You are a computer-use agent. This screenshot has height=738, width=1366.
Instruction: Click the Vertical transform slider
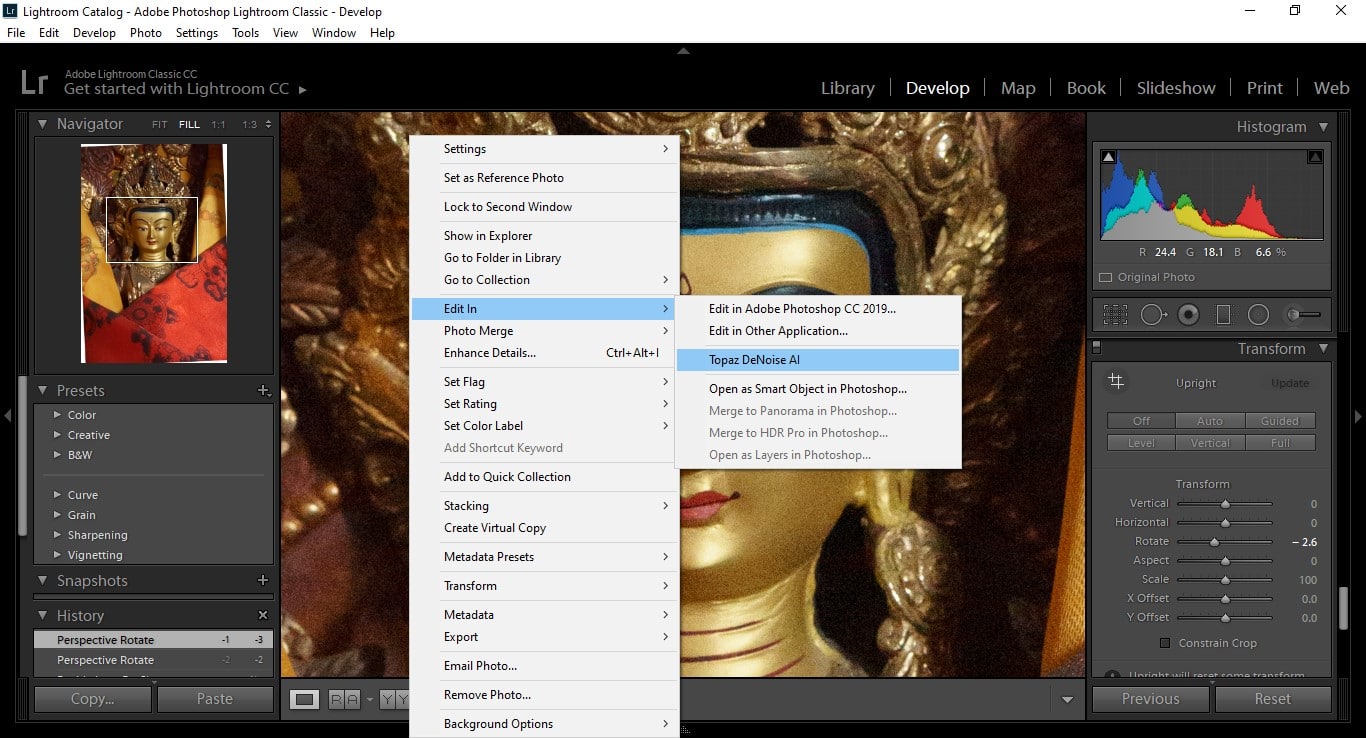coord(1224,504)
